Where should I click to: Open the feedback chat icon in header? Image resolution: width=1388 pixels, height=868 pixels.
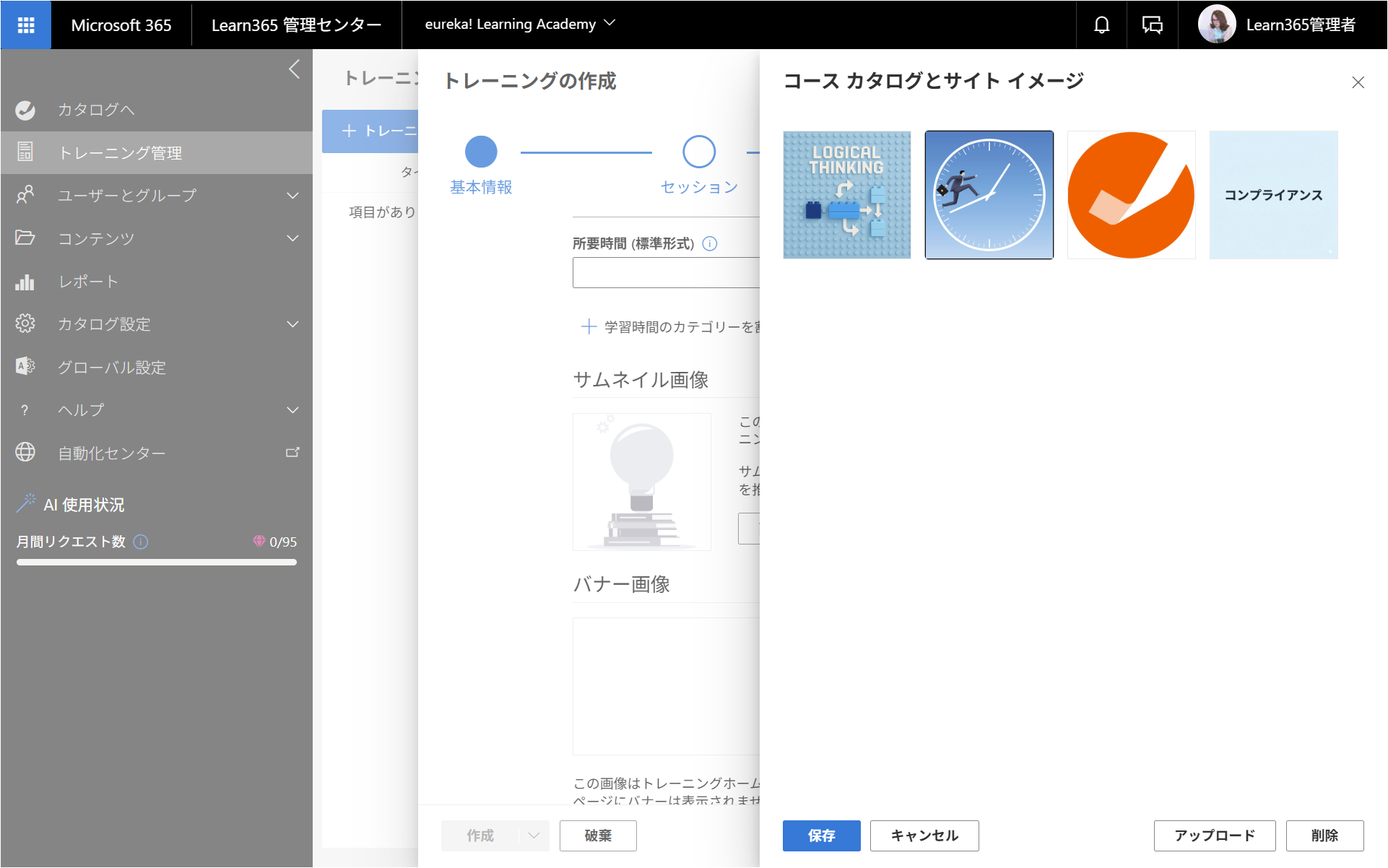1153,25
